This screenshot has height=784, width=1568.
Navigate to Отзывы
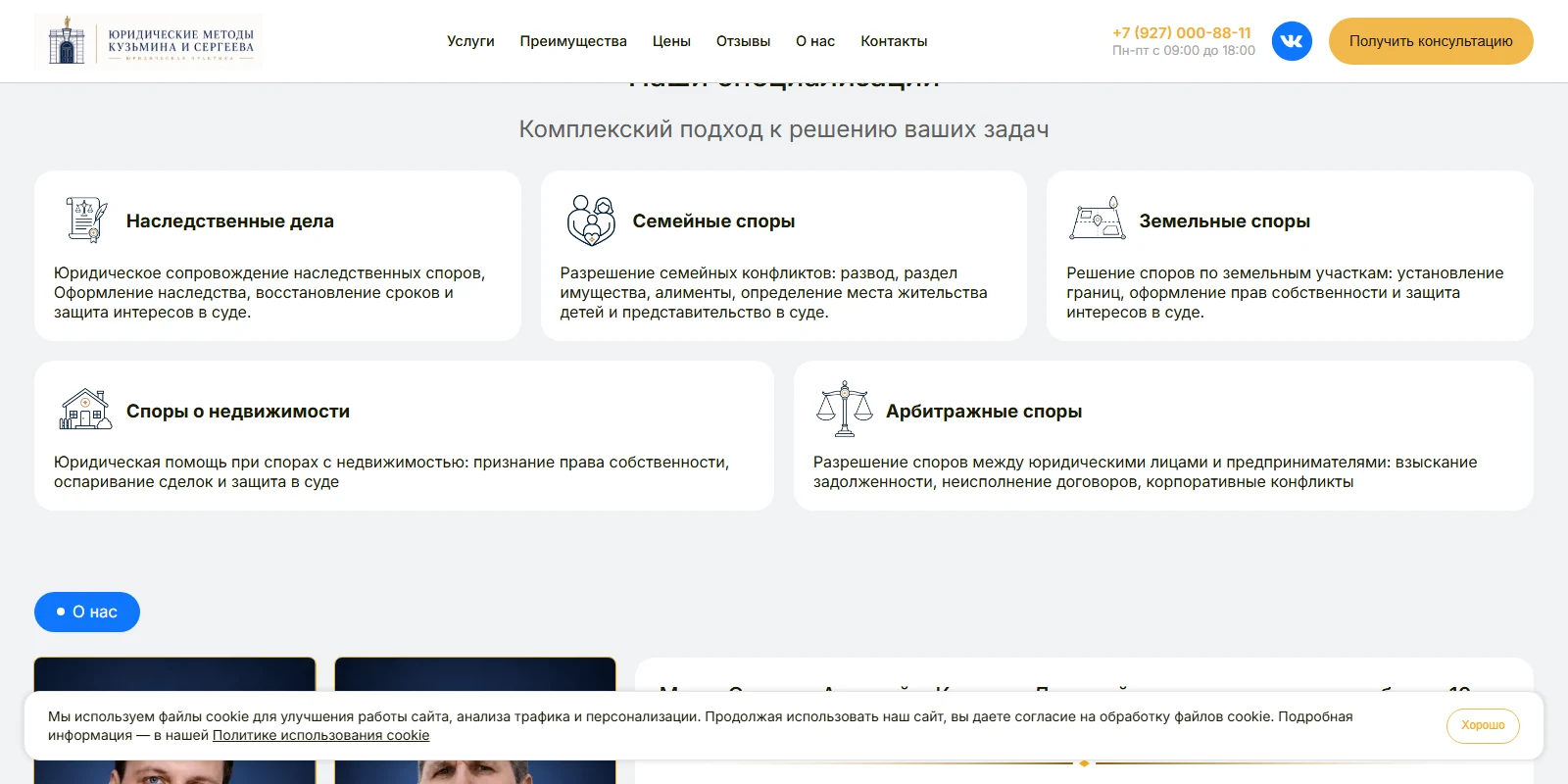coord(743,41)
